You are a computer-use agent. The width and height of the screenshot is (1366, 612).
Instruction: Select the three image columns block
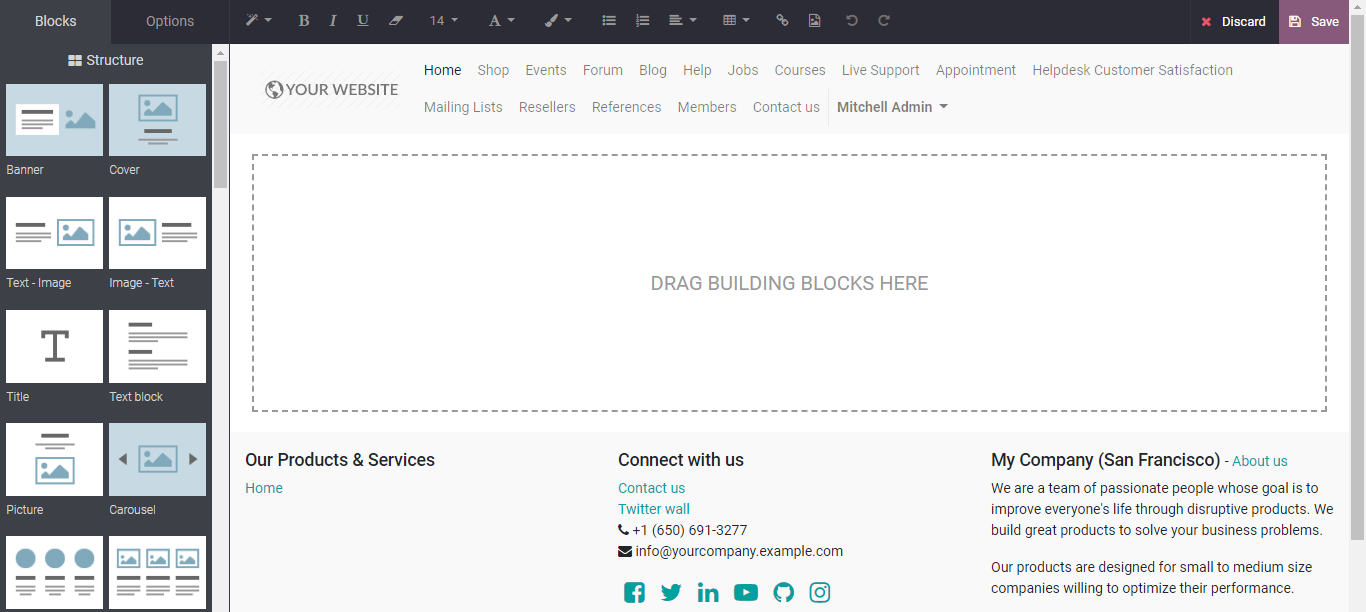coord(157,572)
